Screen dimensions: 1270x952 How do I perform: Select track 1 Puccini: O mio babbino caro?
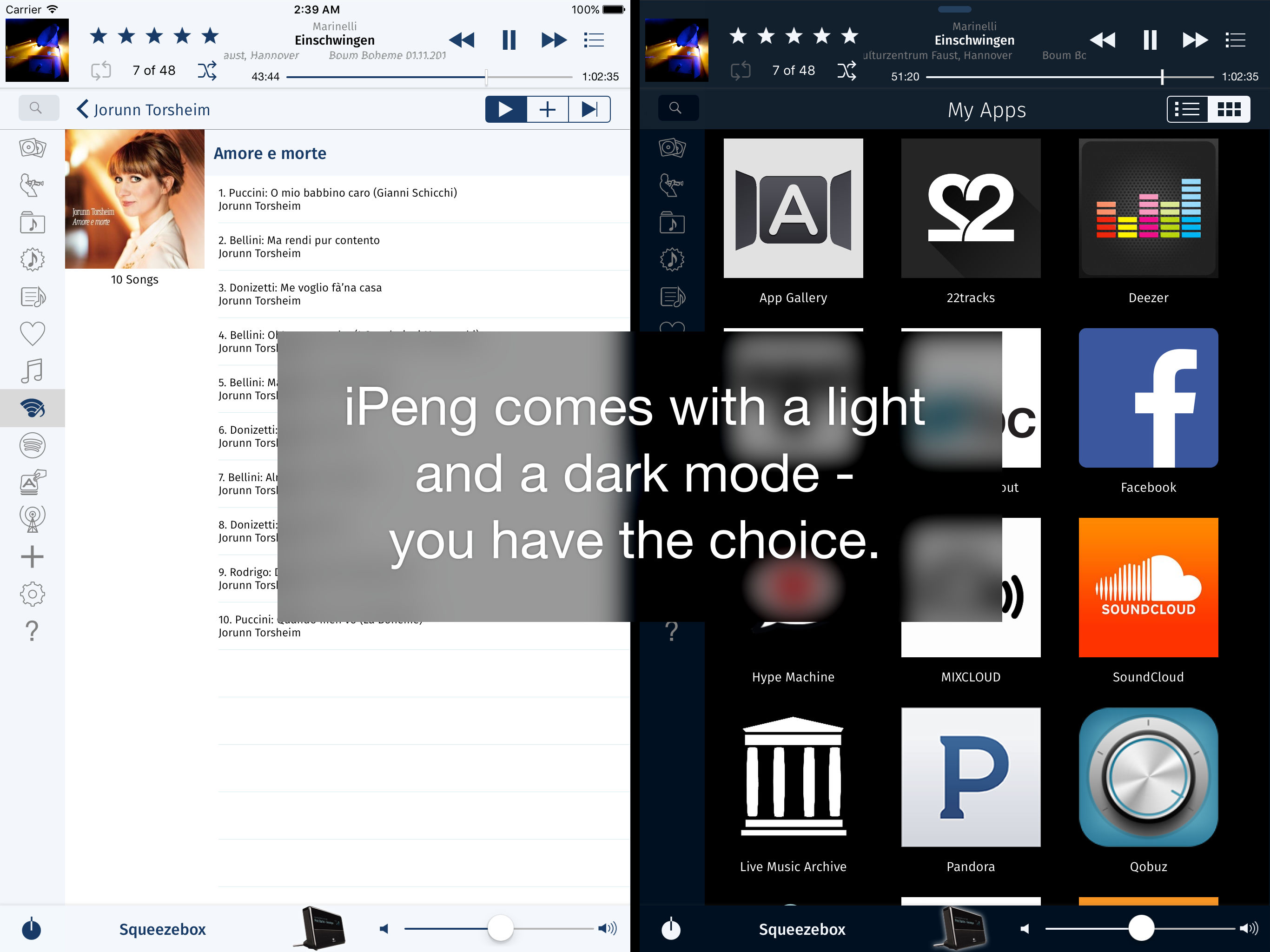(423, 199)
